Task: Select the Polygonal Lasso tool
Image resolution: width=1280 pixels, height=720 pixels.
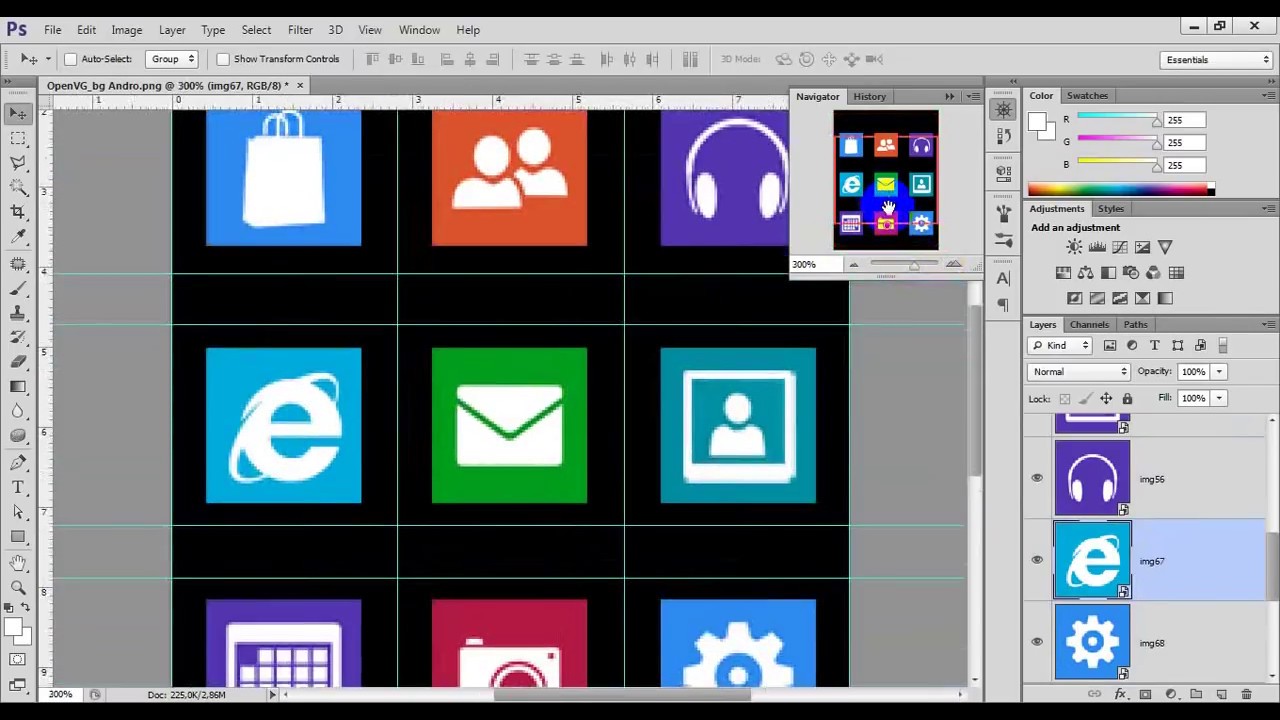Action: pos(18,162)
